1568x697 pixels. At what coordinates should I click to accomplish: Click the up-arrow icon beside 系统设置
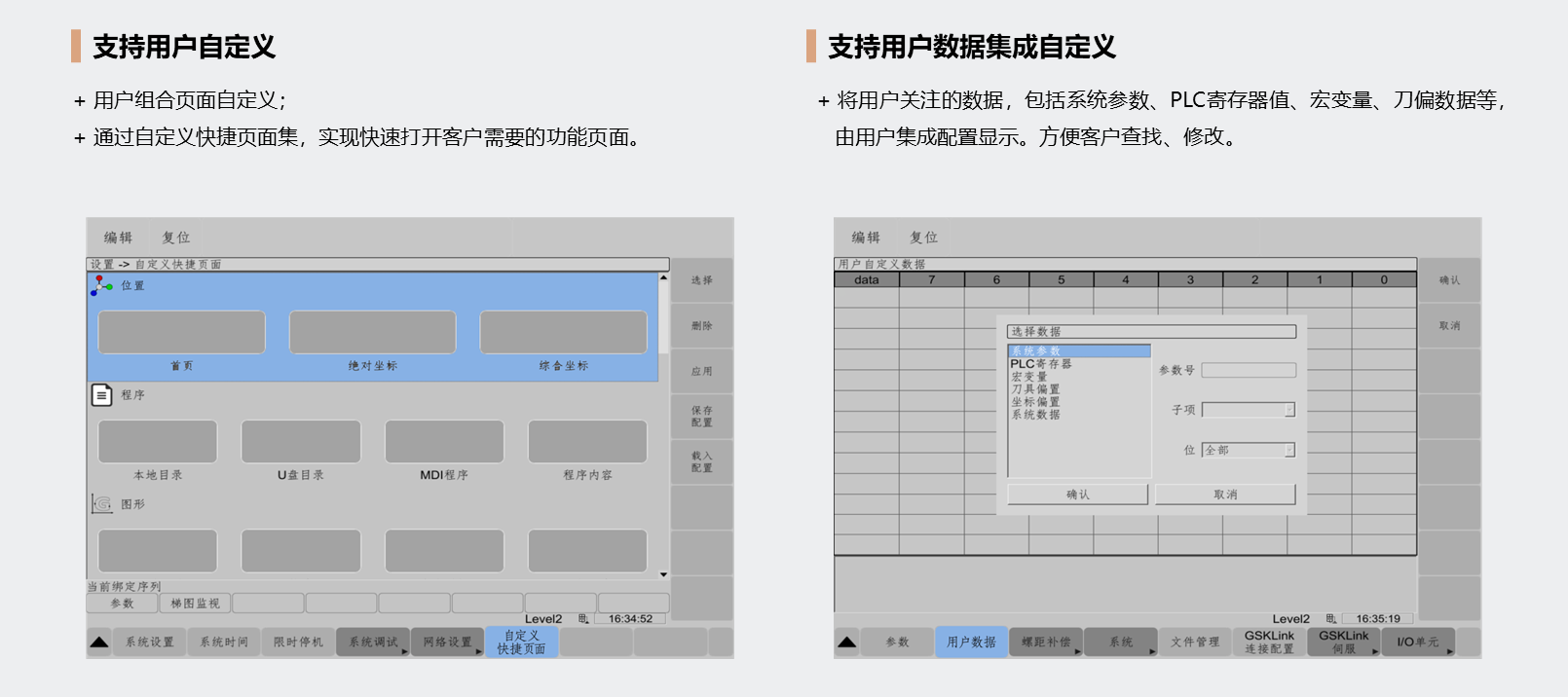coord(99,642)
